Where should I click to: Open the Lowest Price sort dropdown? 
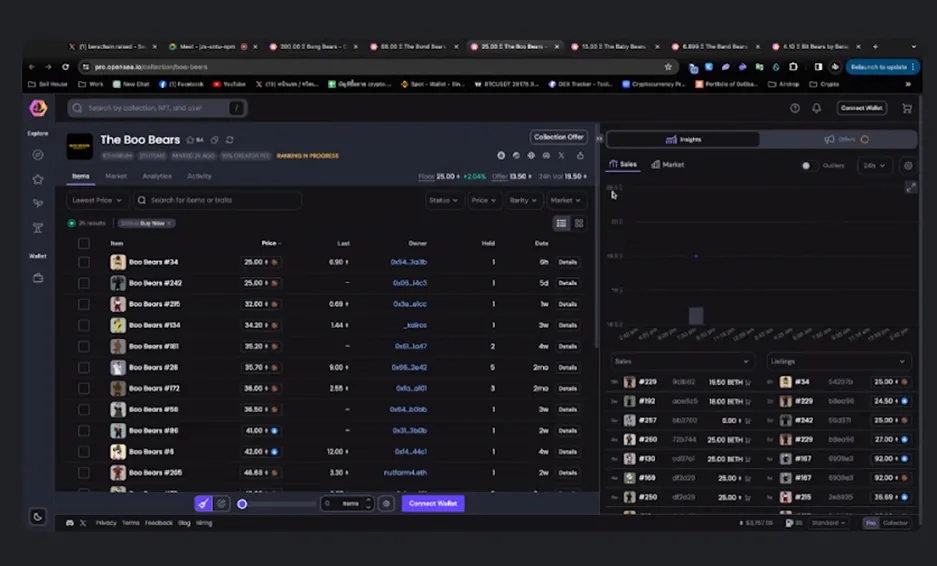click(97, 200)
